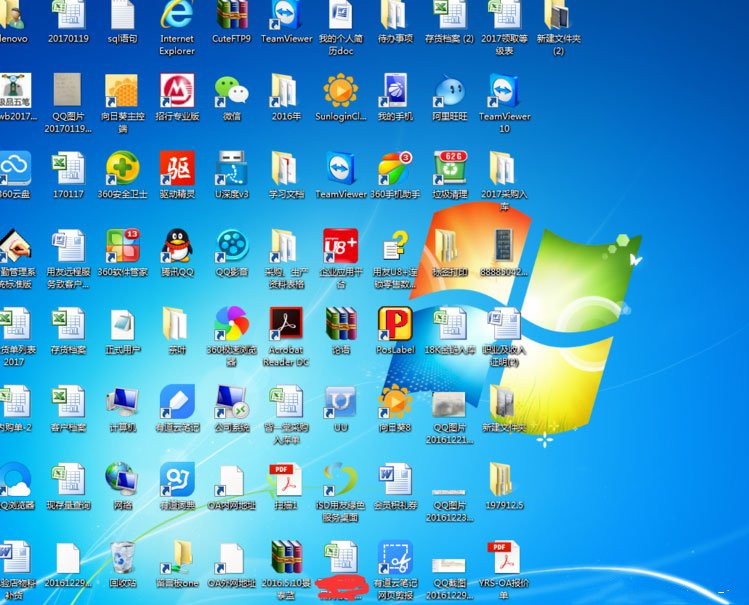Open the 招行专业版 bank client
The height and width of the screenshot is (605, 749).
(177, 97)
